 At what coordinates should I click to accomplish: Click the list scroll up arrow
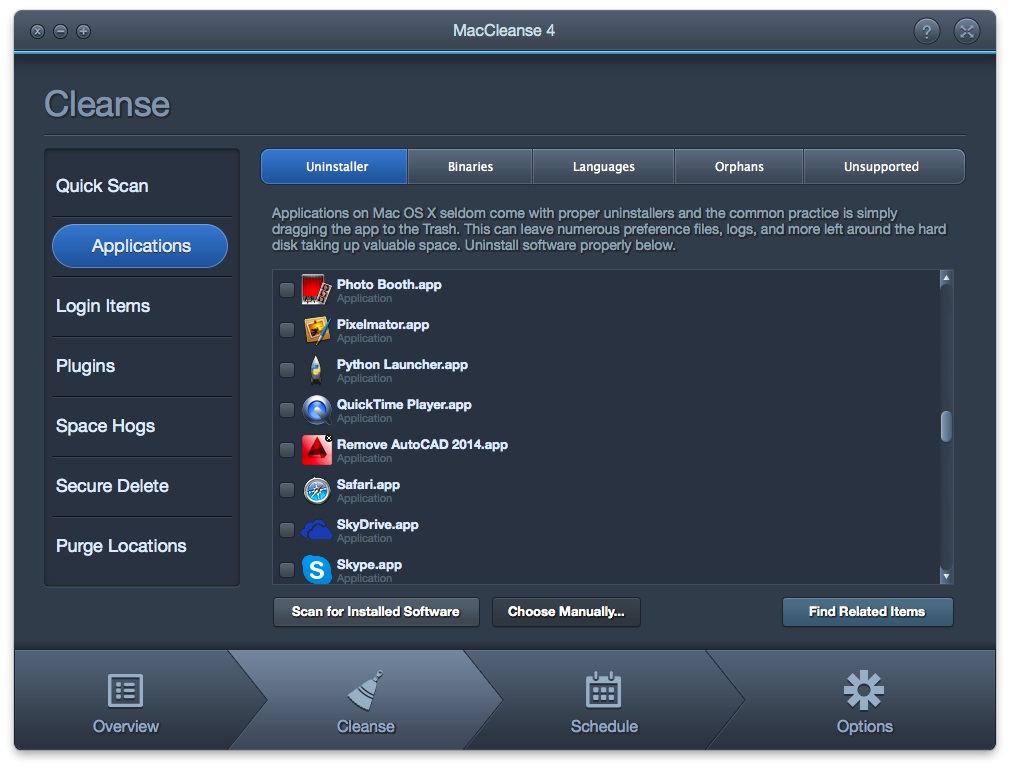click(946, 278)
